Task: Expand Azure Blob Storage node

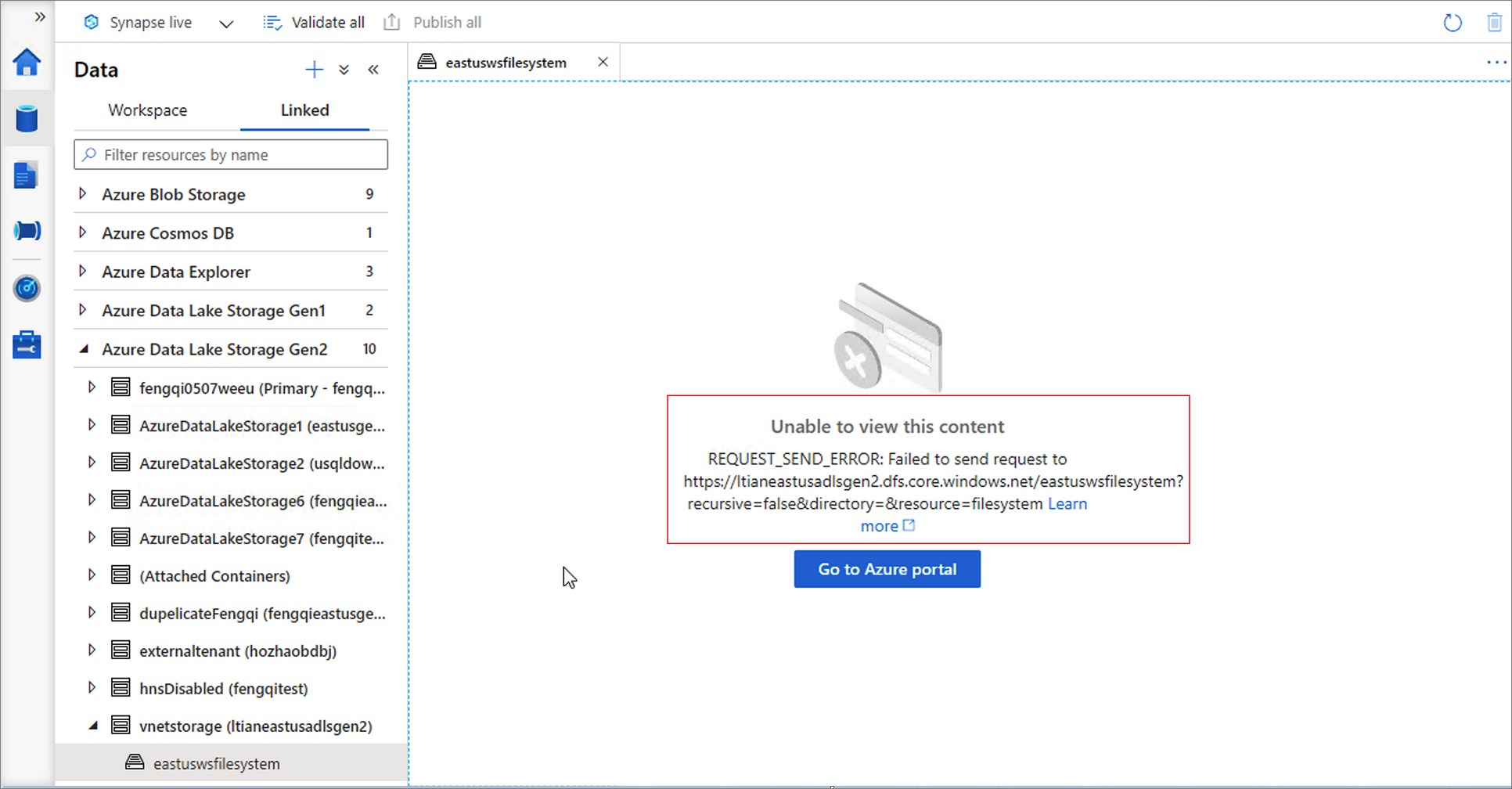Action: pos(82,193)
